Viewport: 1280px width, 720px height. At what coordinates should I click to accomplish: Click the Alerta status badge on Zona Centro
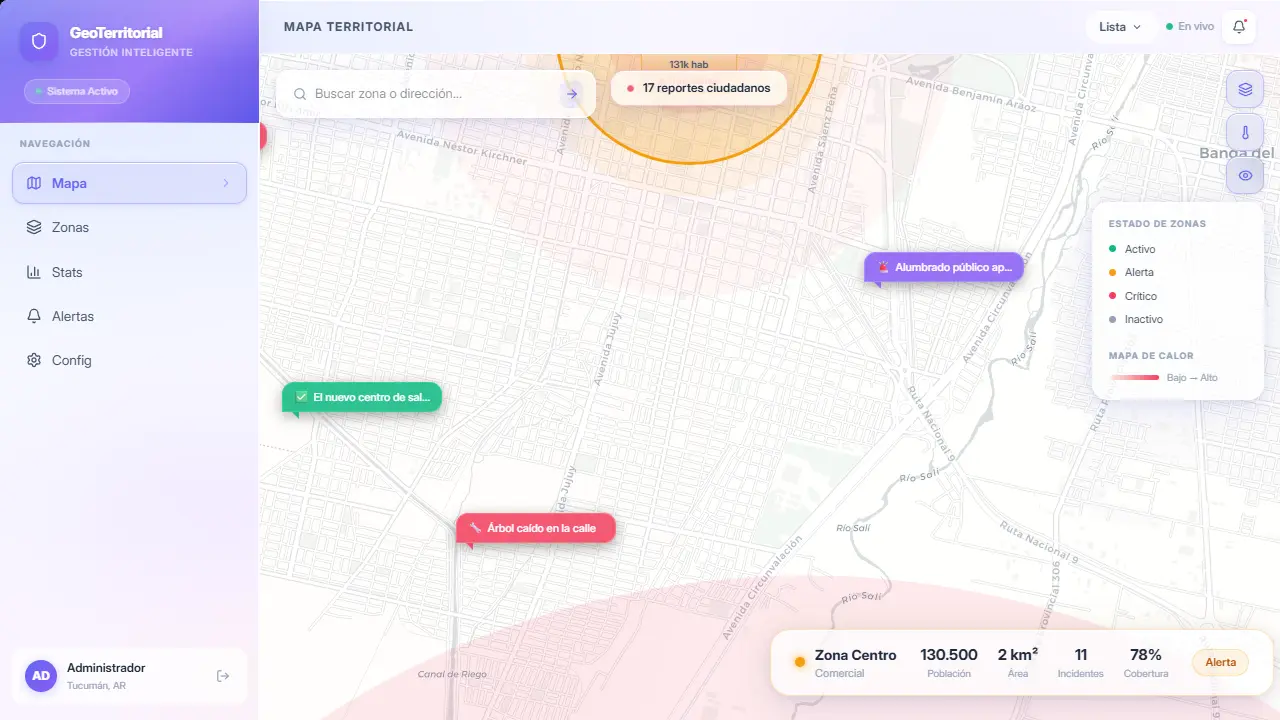(x=1220, y=662)
